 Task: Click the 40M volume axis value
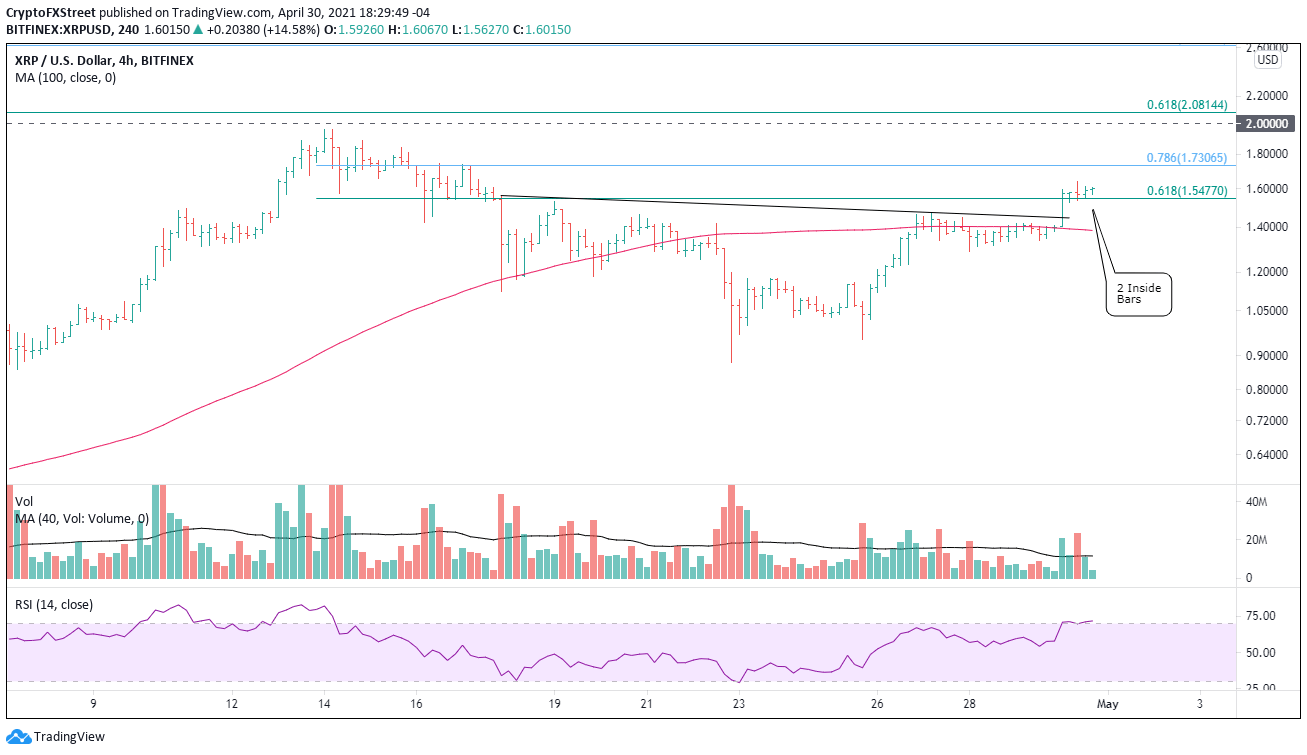tap(1256, 502)
